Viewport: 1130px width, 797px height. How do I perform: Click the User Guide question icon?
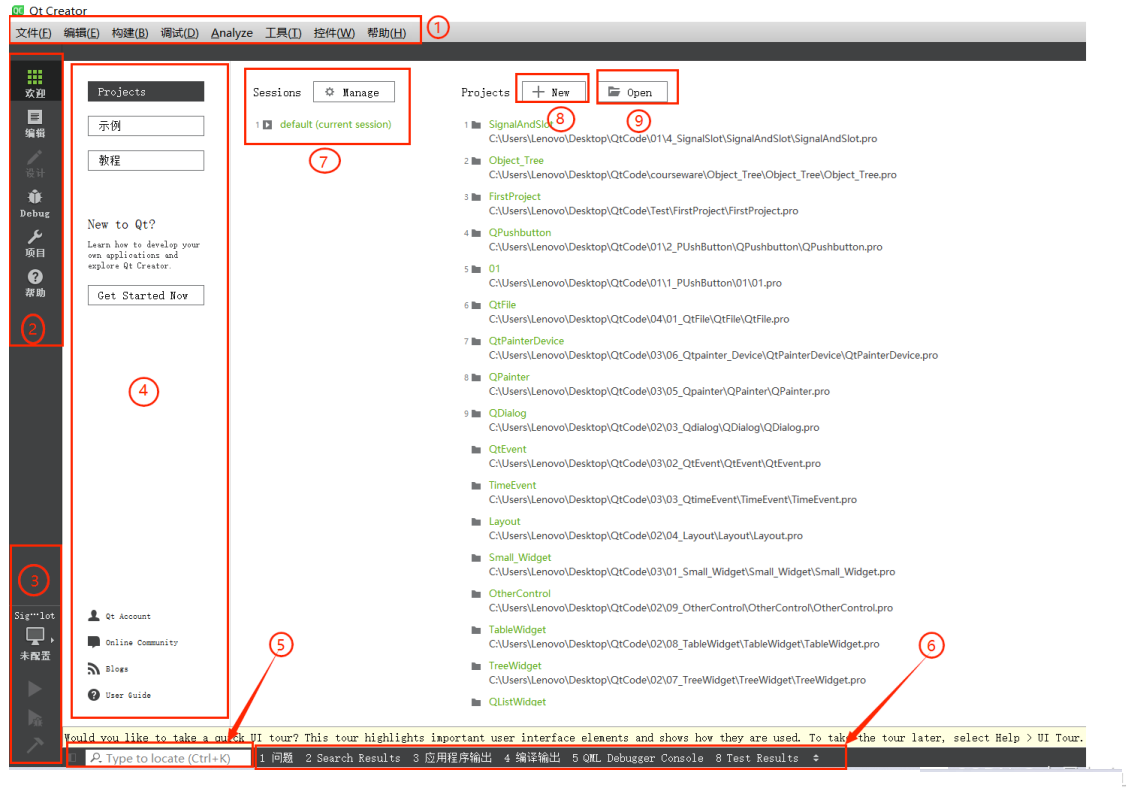[x=94, y=695]
